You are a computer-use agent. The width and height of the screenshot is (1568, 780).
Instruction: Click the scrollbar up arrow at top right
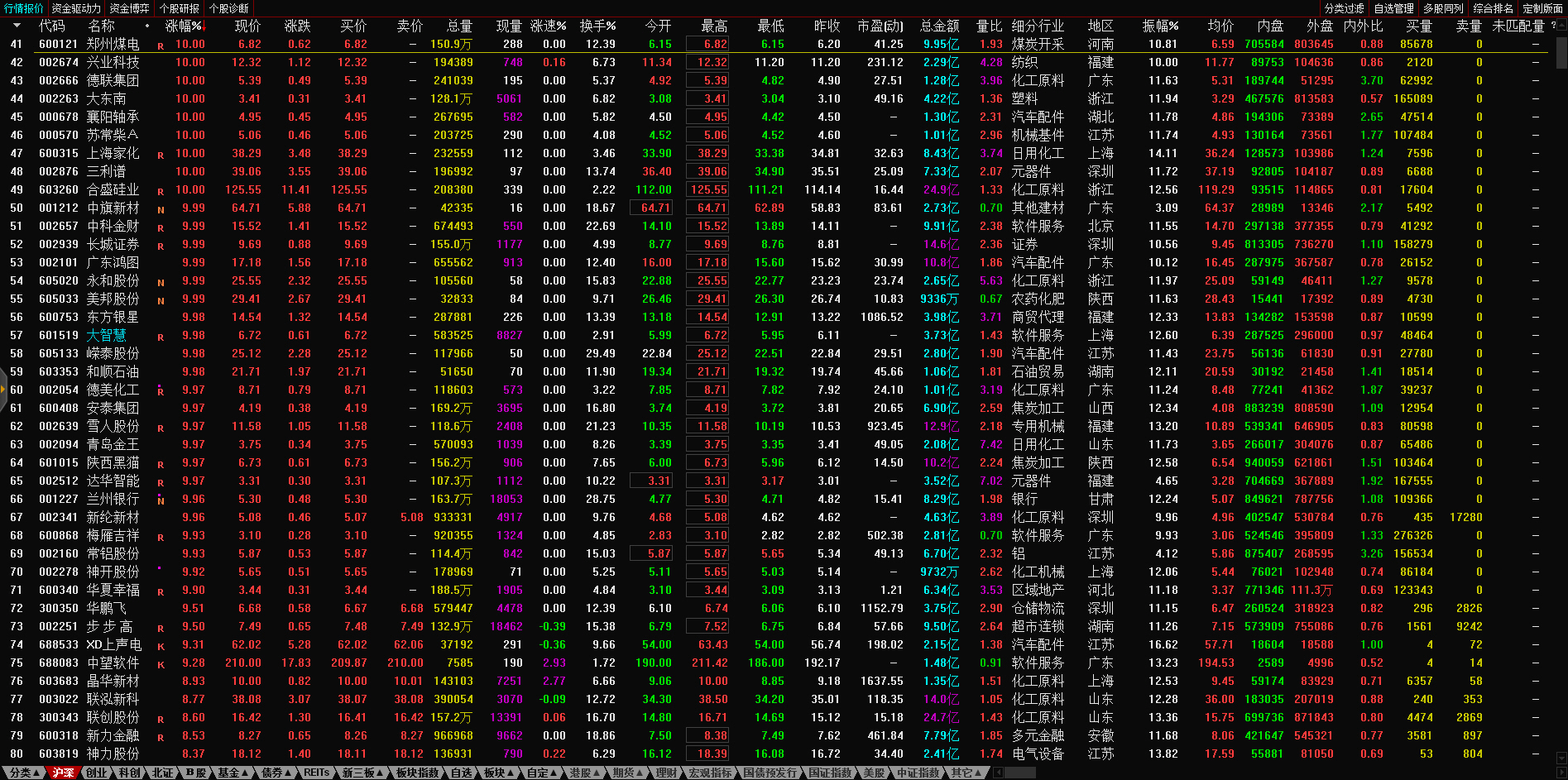(x=1561, y=26)
